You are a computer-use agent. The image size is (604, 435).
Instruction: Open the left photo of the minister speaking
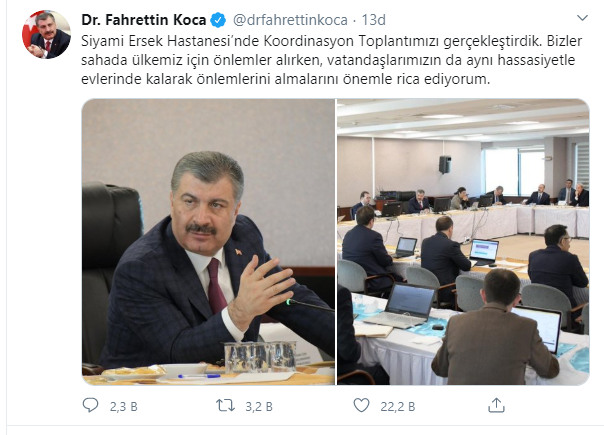coord(208,242)
